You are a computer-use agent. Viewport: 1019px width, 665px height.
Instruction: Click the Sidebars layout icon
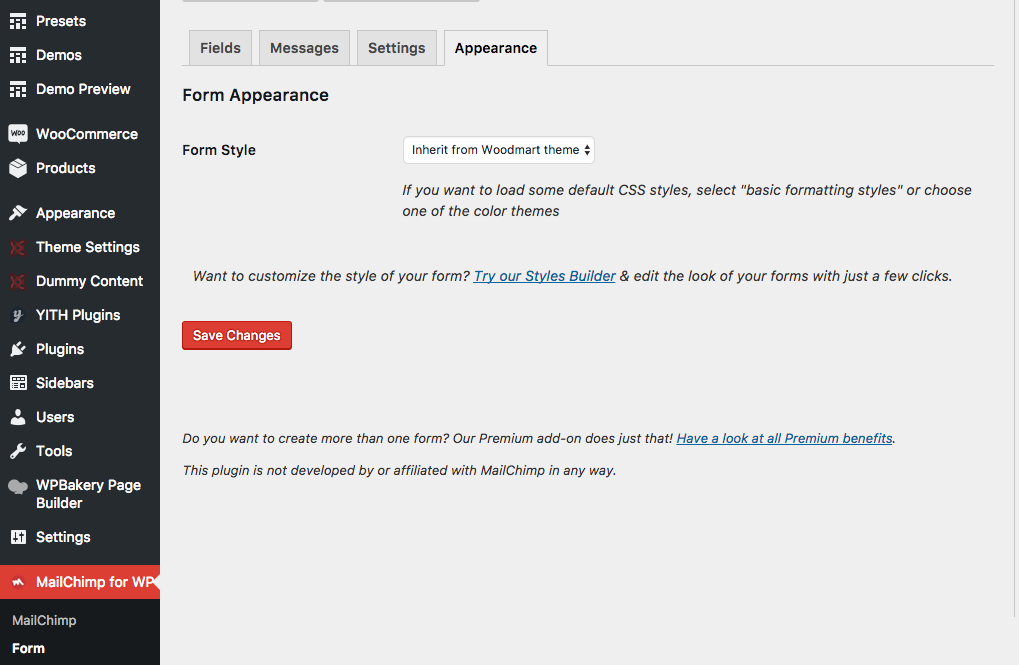[18, 383]
